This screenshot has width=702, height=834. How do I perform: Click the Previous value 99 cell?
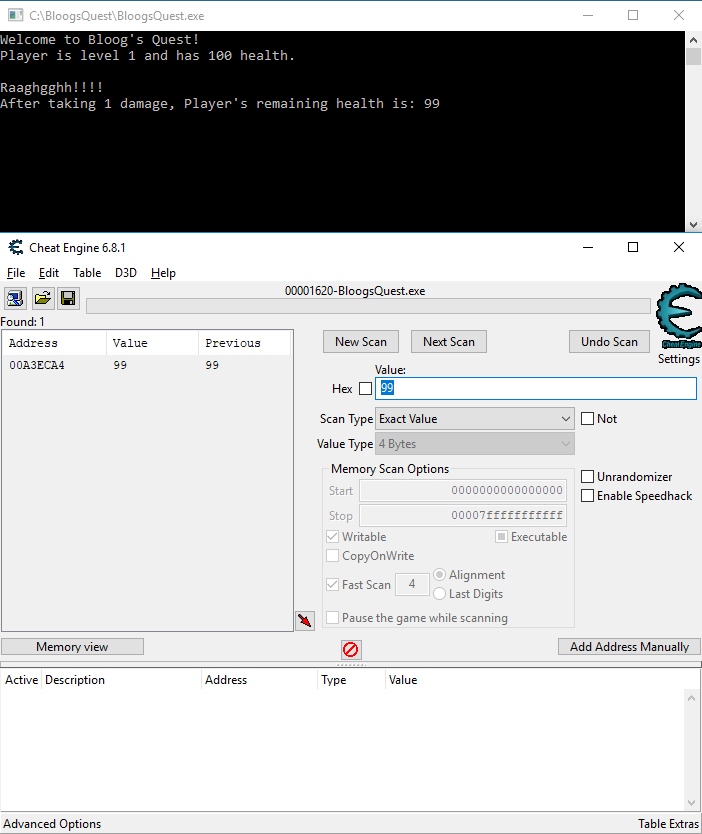[212, 365]
